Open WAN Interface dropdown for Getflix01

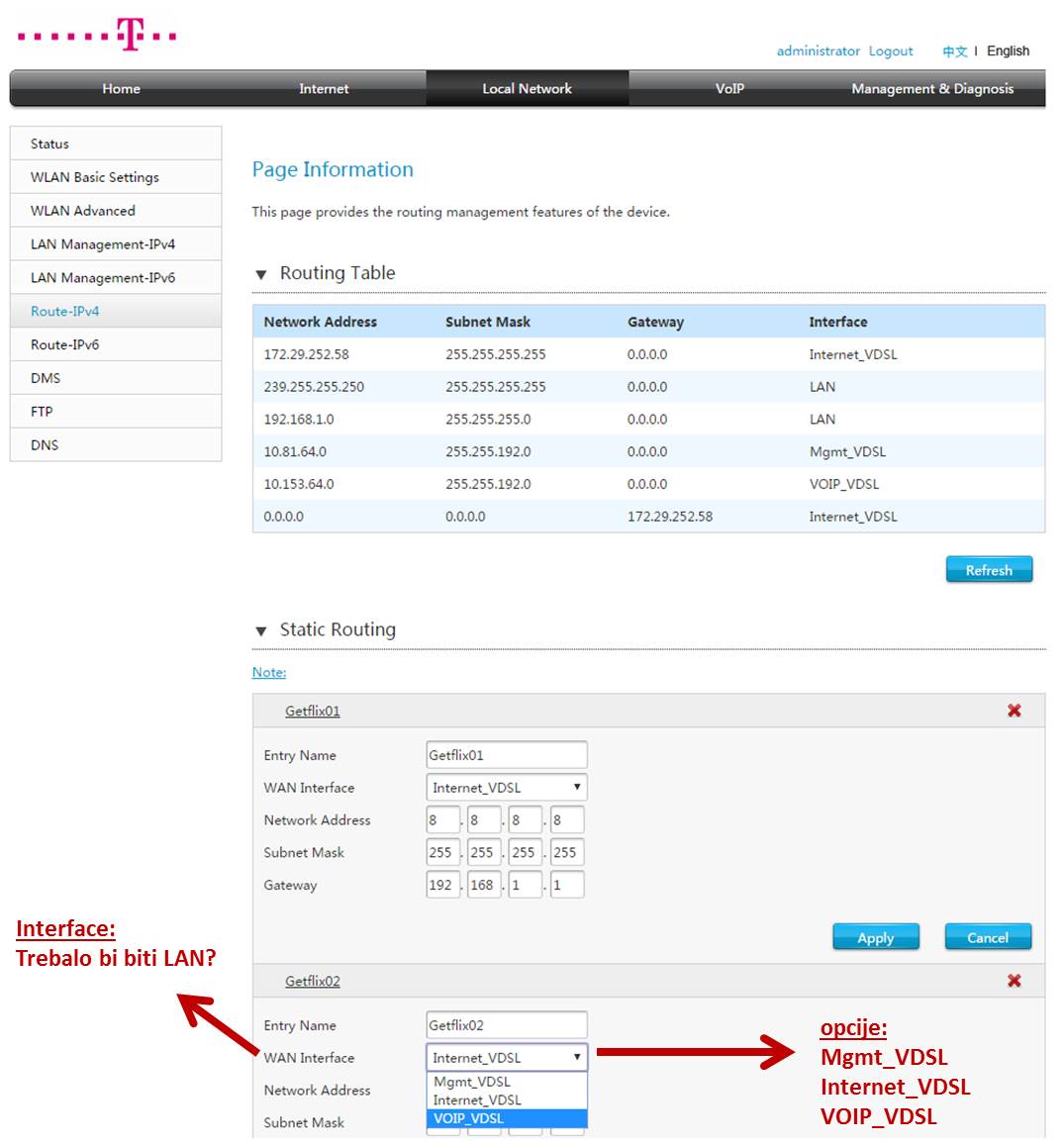click(x=506, y=788)
